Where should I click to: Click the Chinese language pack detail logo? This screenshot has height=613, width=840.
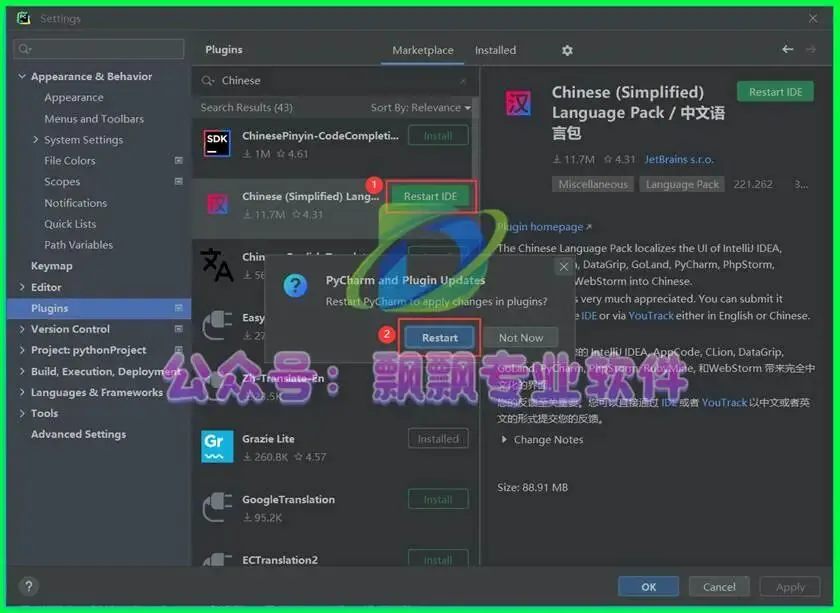(518, 103)
